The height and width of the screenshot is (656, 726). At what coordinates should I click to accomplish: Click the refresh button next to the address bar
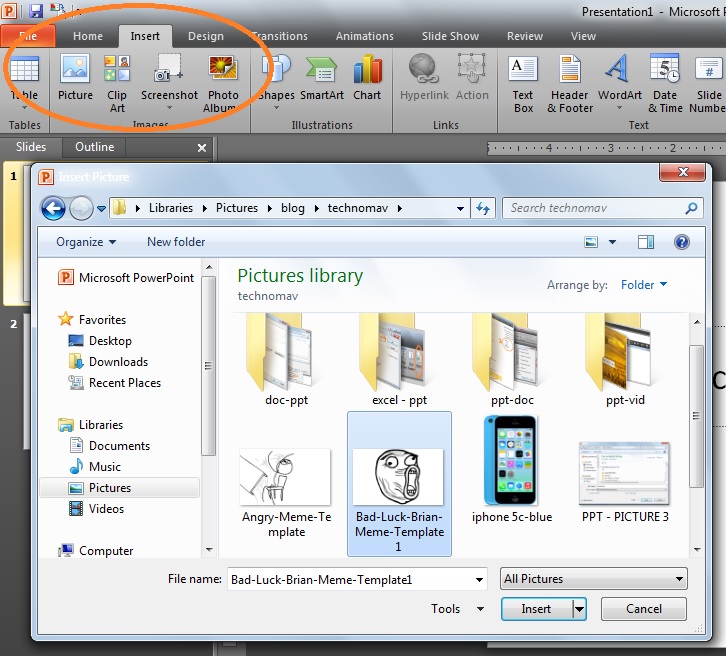click(x=483, y=208)
